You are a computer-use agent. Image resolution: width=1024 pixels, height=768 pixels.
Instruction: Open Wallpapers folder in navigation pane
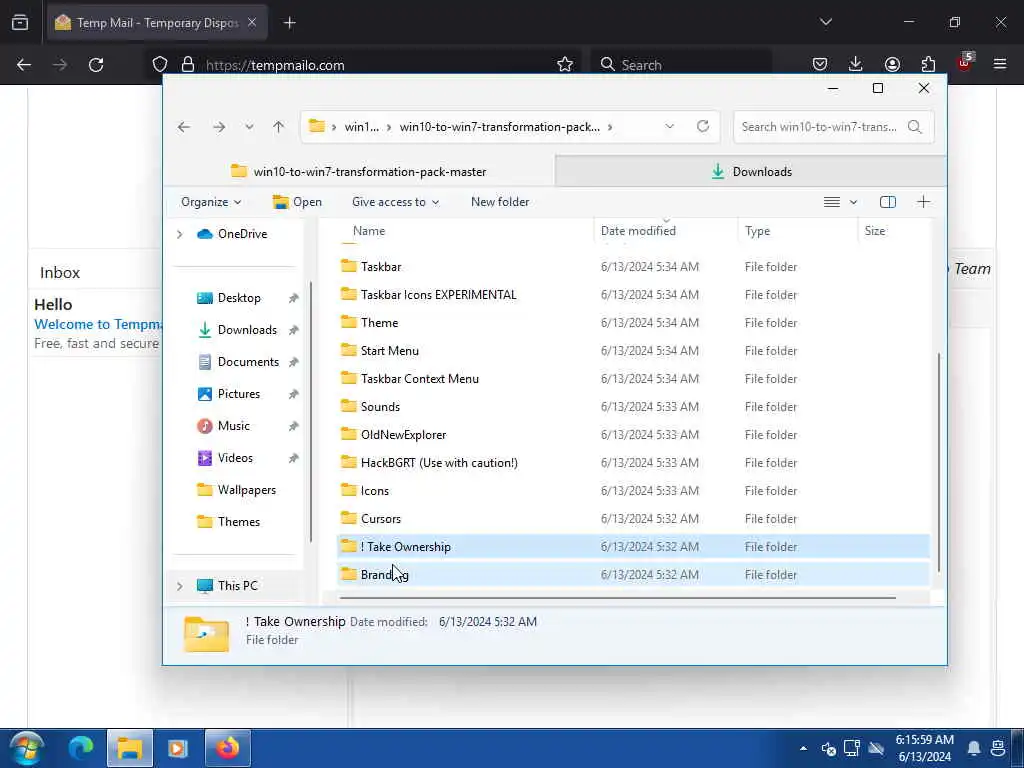236,490
